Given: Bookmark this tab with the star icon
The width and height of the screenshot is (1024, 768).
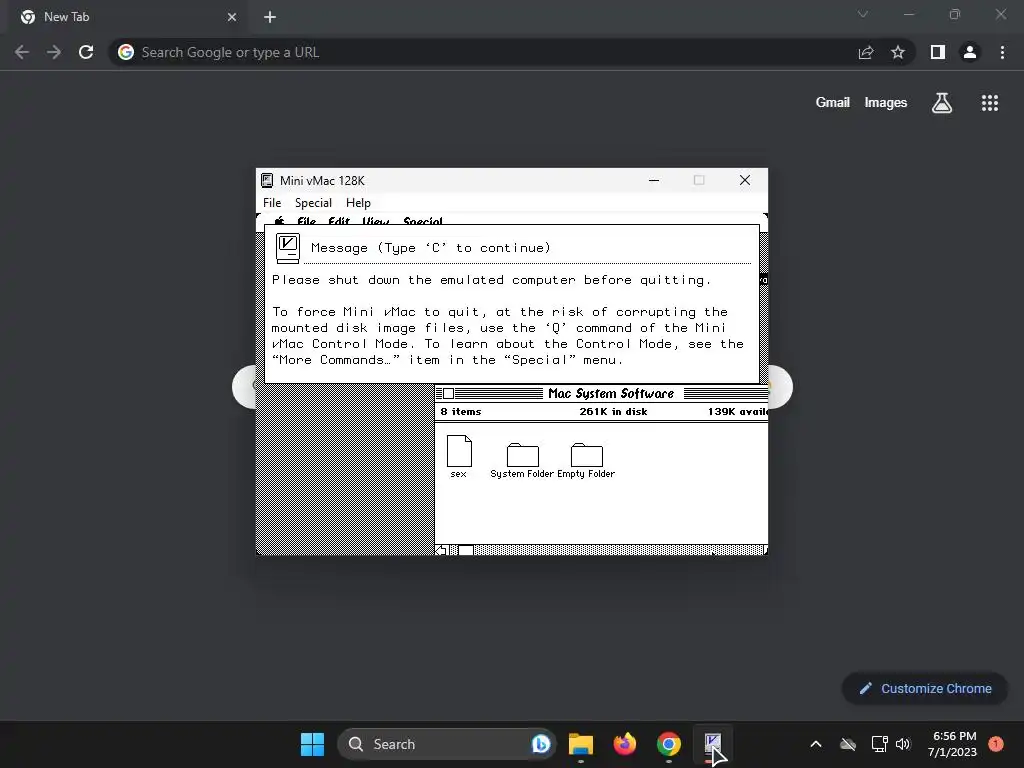Looking at the screenshot, I should (898, 52).
